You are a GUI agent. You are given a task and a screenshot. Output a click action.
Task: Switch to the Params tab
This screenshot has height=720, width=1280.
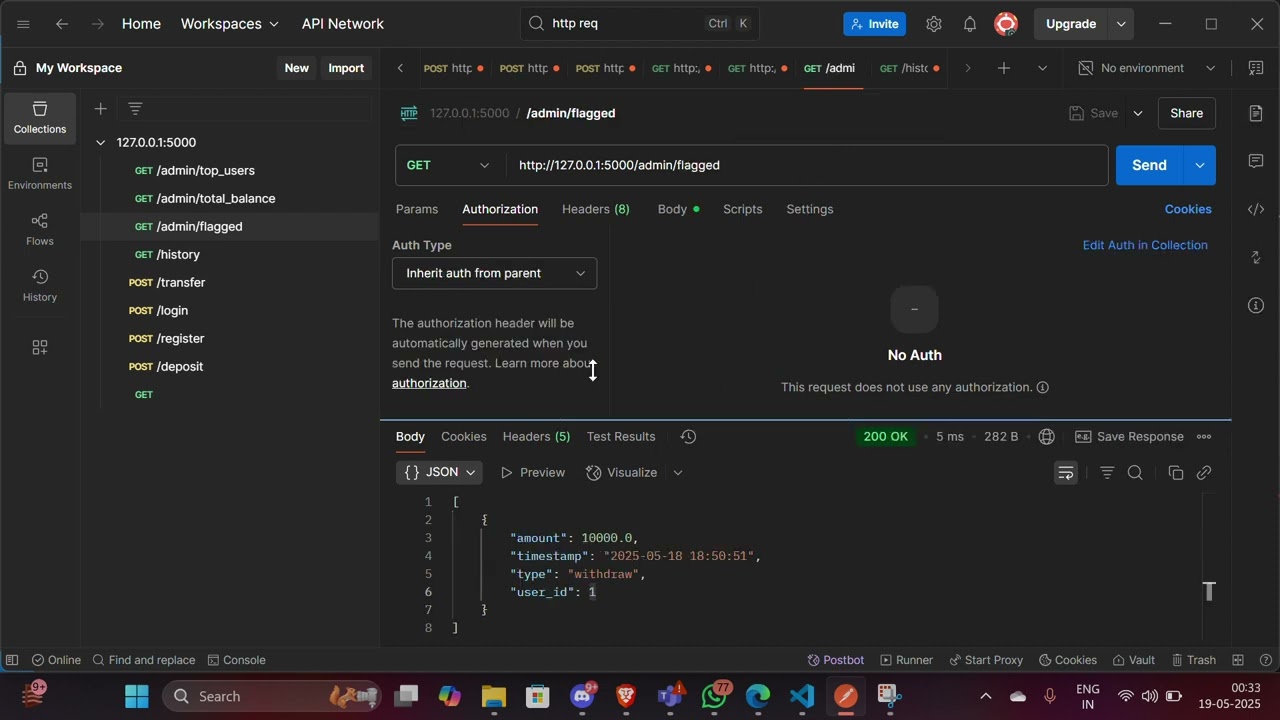(x=417, y=209)
